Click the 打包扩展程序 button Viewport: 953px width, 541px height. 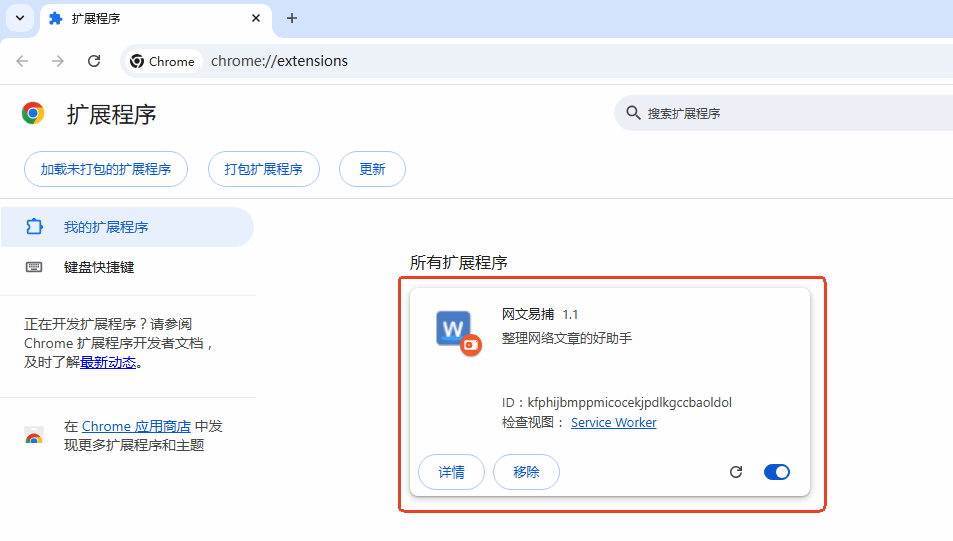(263, 169)
